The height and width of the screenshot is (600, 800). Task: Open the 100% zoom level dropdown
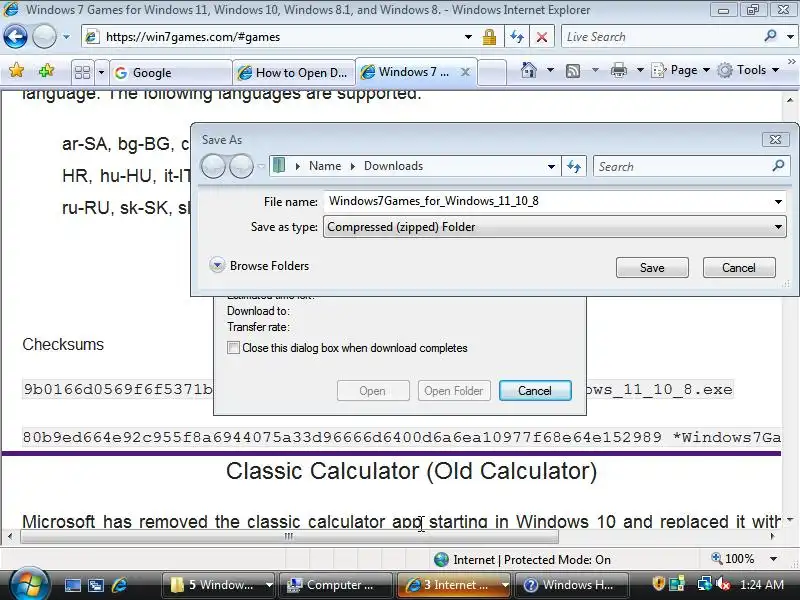pyautogui.click(x=773, y=559)
